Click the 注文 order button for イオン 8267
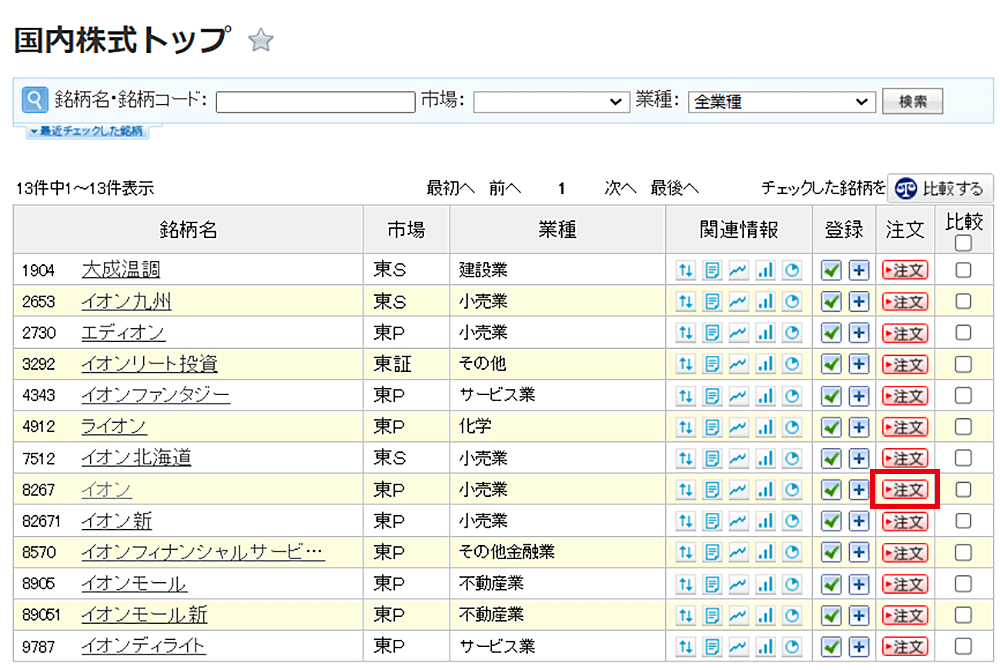This screenshot has width=1000, height=670. coord(905,490)
